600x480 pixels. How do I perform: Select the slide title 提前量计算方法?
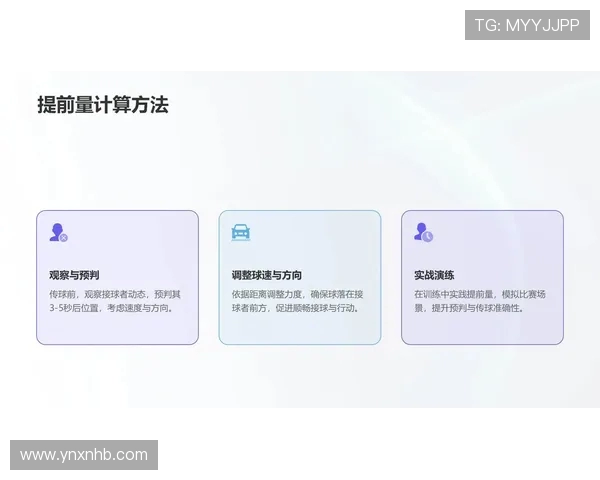(103, 105)
